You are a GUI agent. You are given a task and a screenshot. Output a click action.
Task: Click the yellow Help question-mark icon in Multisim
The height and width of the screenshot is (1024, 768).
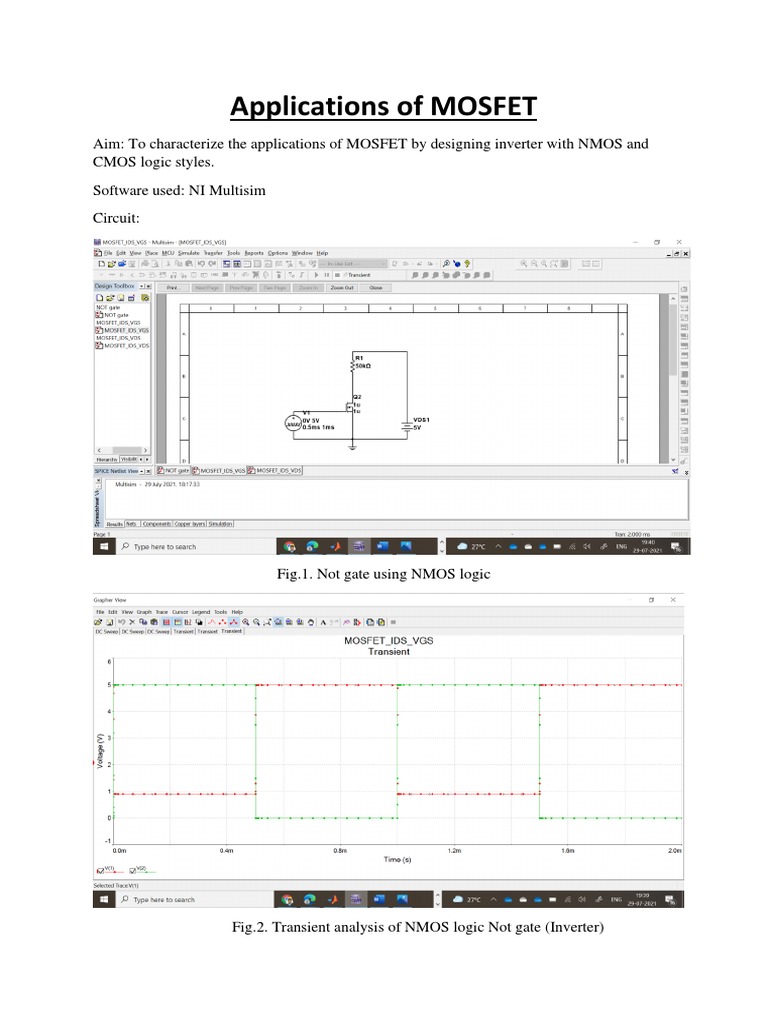[x=467, y=264]
